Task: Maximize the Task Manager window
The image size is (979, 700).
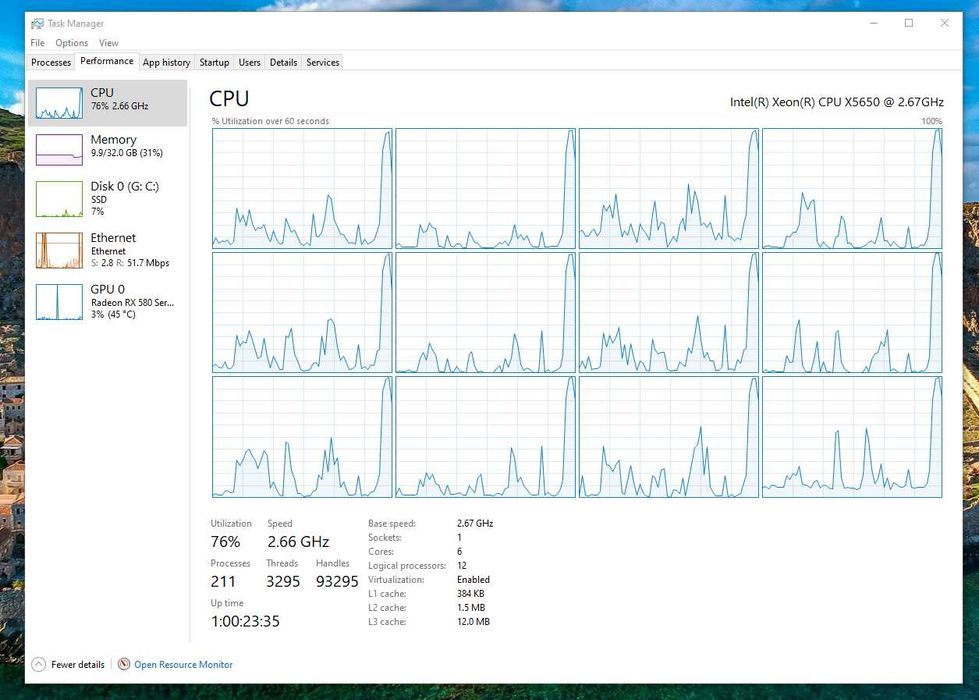Action: (x=909, y=23)
